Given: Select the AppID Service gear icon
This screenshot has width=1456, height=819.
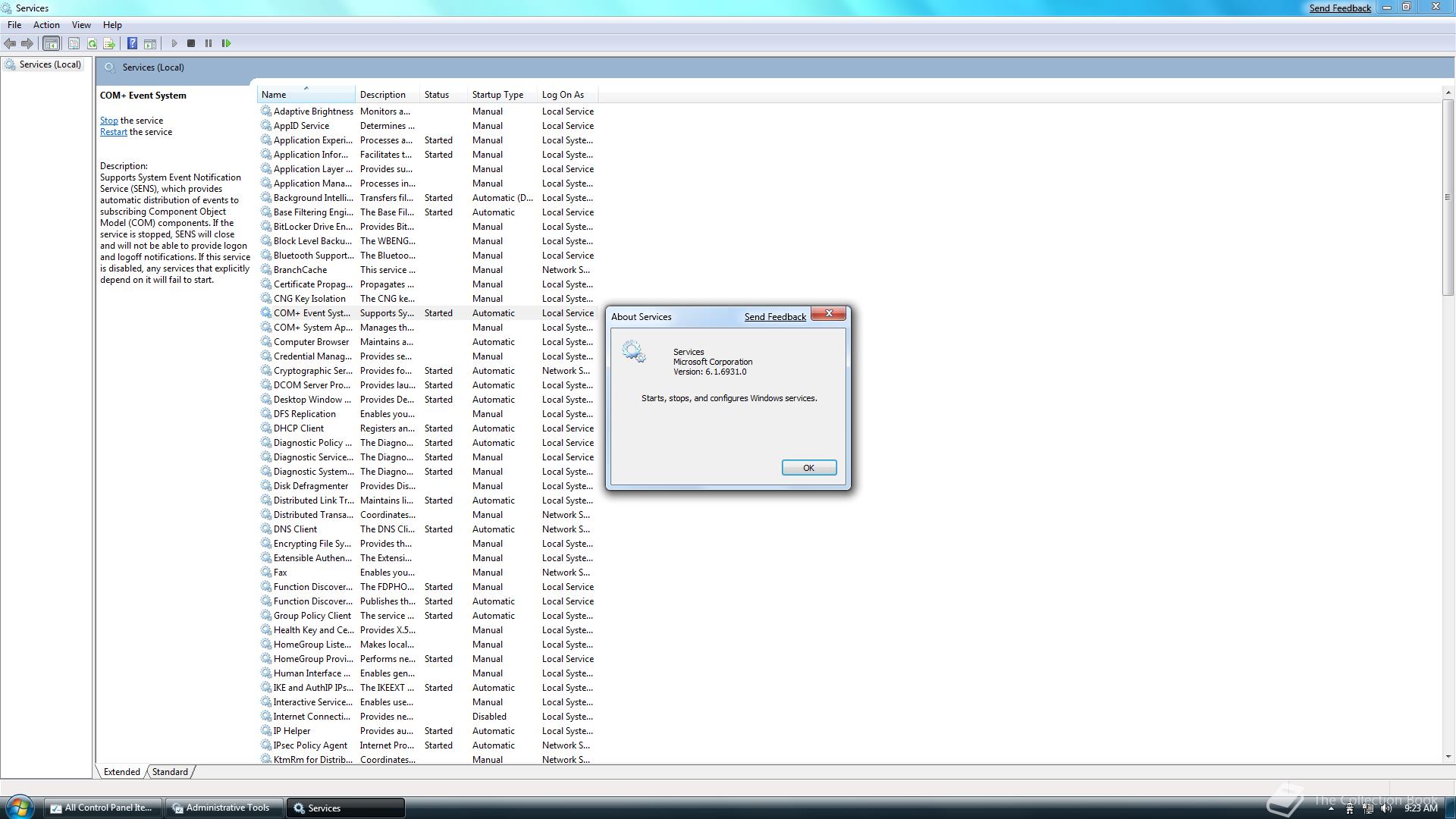Looking at the screenshot, I should coord(266,126).
